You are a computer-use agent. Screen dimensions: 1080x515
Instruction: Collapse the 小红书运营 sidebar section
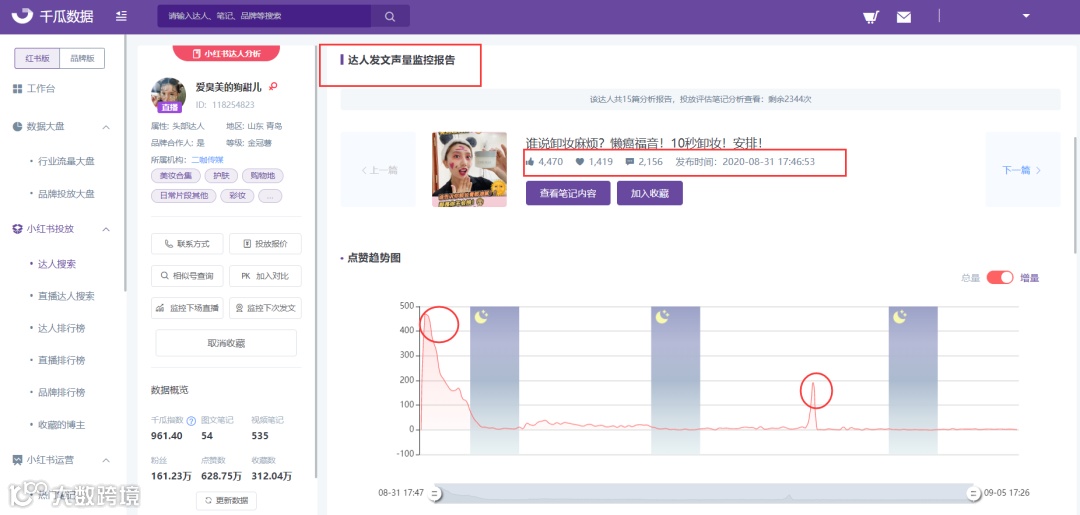click(x=106, y=460)
